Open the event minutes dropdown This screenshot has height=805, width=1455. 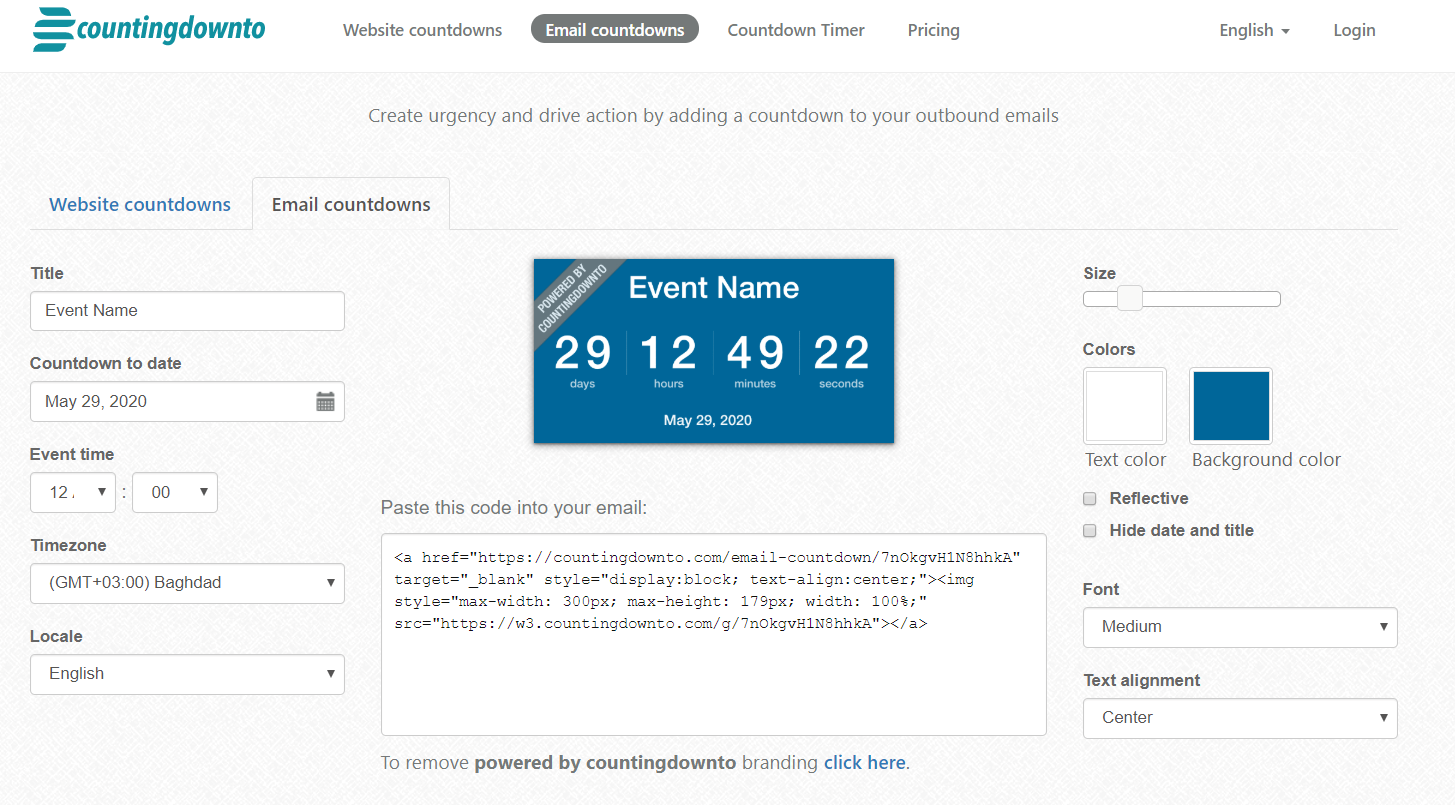(x=175, y=493)
